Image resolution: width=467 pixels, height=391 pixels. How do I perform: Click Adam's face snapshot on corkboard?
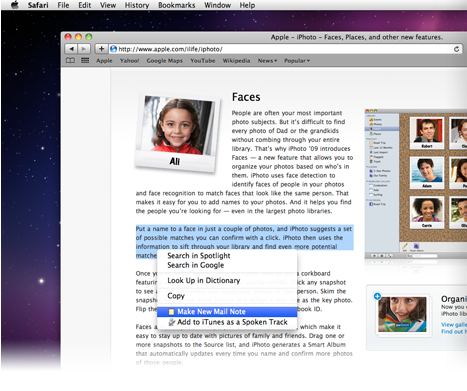pyautogui.click(x=427, y=172)
